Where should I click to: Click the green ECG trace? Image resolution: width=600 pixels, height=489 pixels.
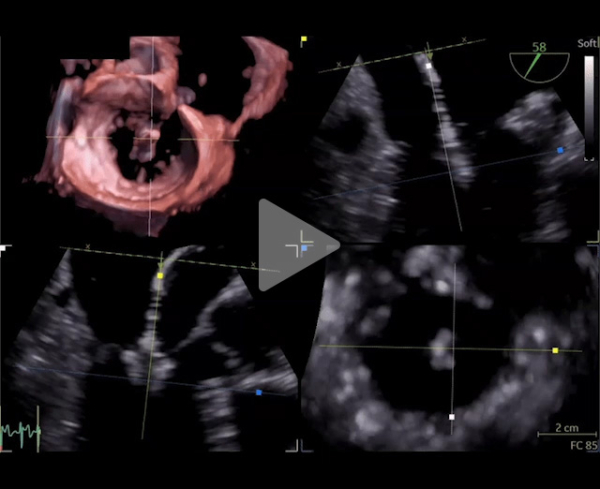[21, 430]
